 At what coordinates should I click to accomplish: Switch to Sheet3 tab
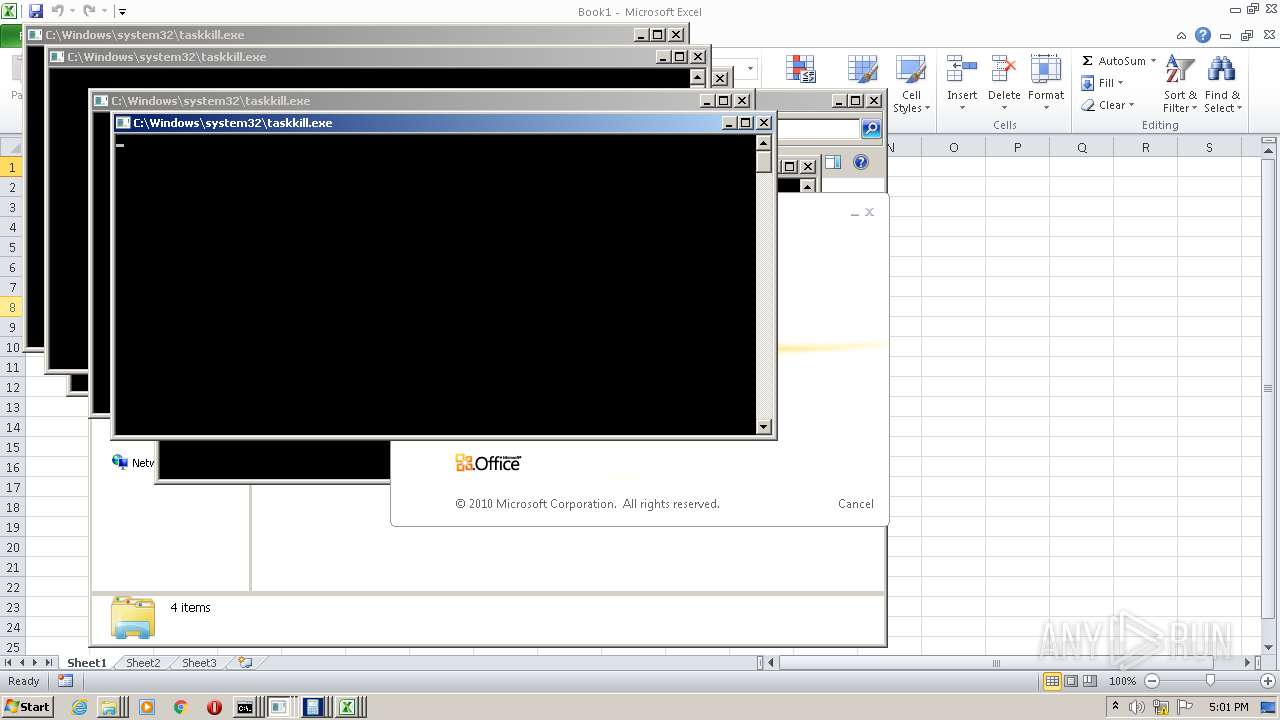[199, 663]
